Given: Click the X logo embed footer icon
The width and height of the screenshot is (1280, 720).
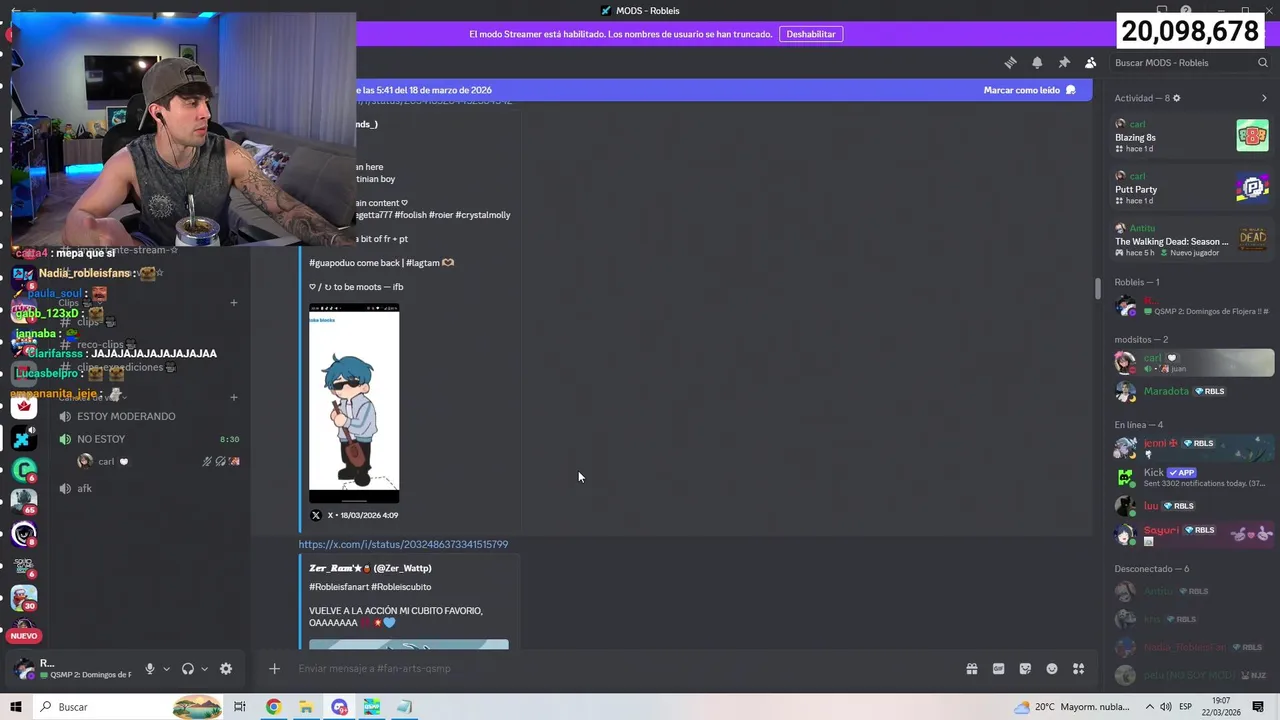Looking at the screenshot, I should [x=316, y=515].
